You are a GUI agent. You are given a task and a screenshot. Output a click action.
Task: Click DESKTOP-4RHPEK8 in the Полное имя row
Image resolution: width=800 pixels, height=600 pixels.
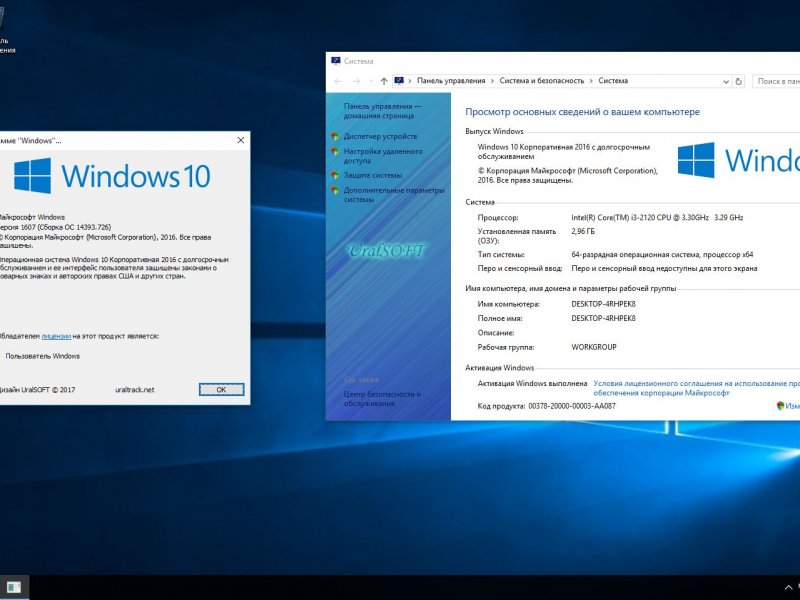[604, 318]
